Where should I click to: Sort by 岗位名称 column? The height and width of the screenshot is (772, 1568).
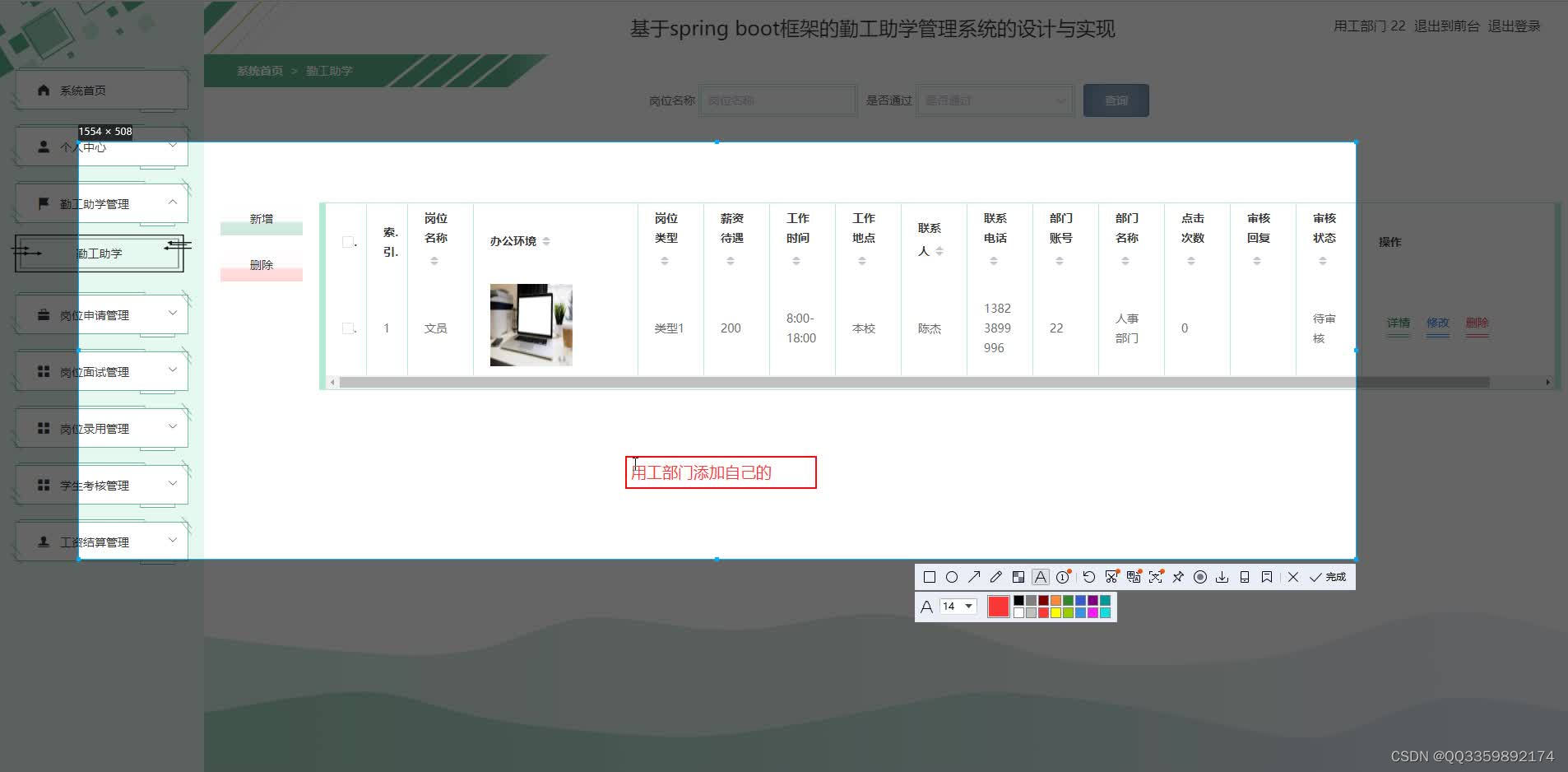pos(434,261)
